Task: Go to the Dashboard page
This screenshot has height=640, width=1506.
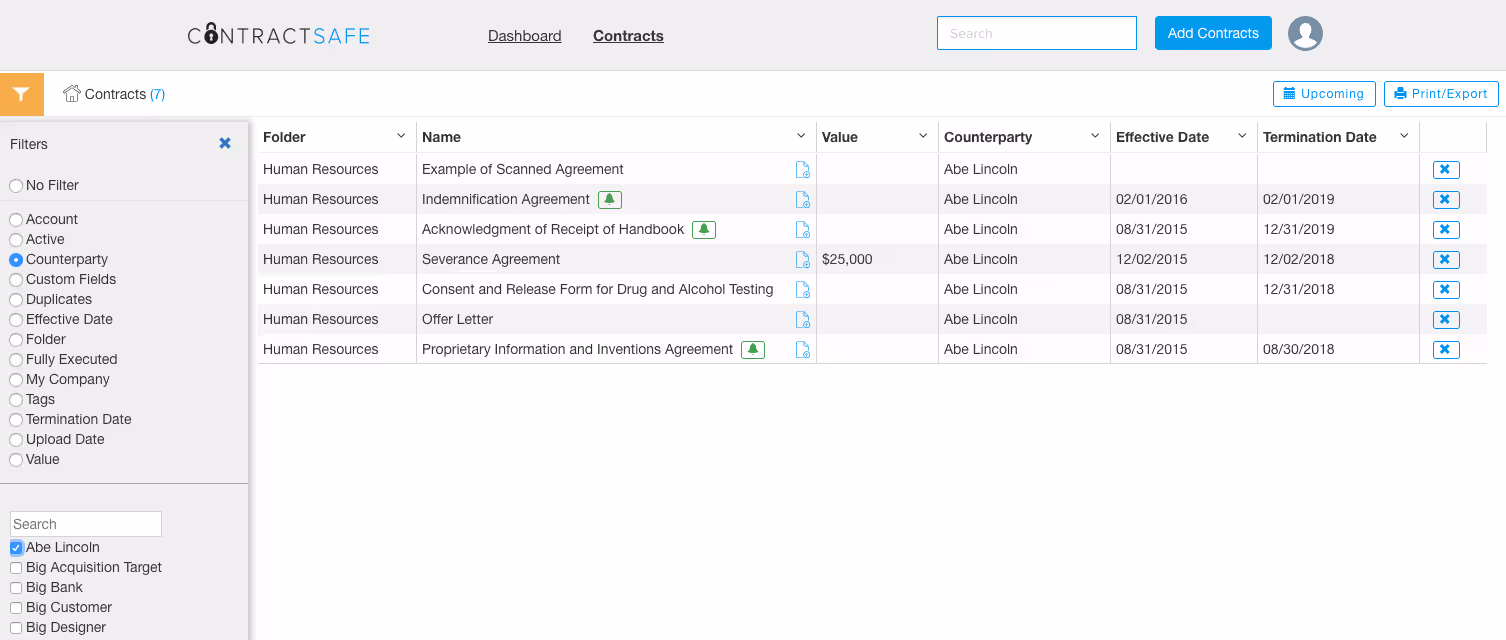Action: [524, 35]
